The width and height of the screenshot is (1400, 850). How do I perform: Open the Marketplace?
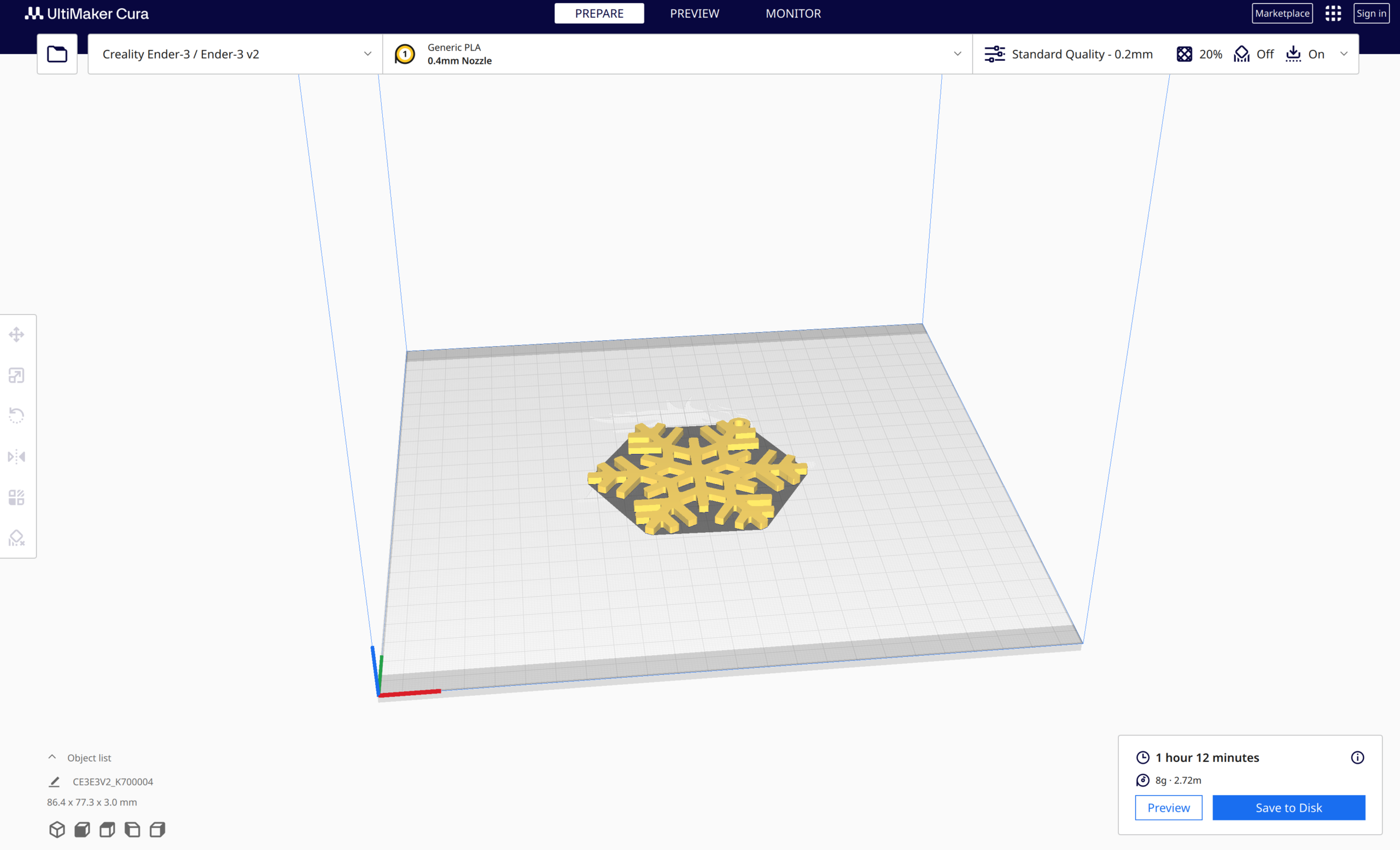(1282, 14)
